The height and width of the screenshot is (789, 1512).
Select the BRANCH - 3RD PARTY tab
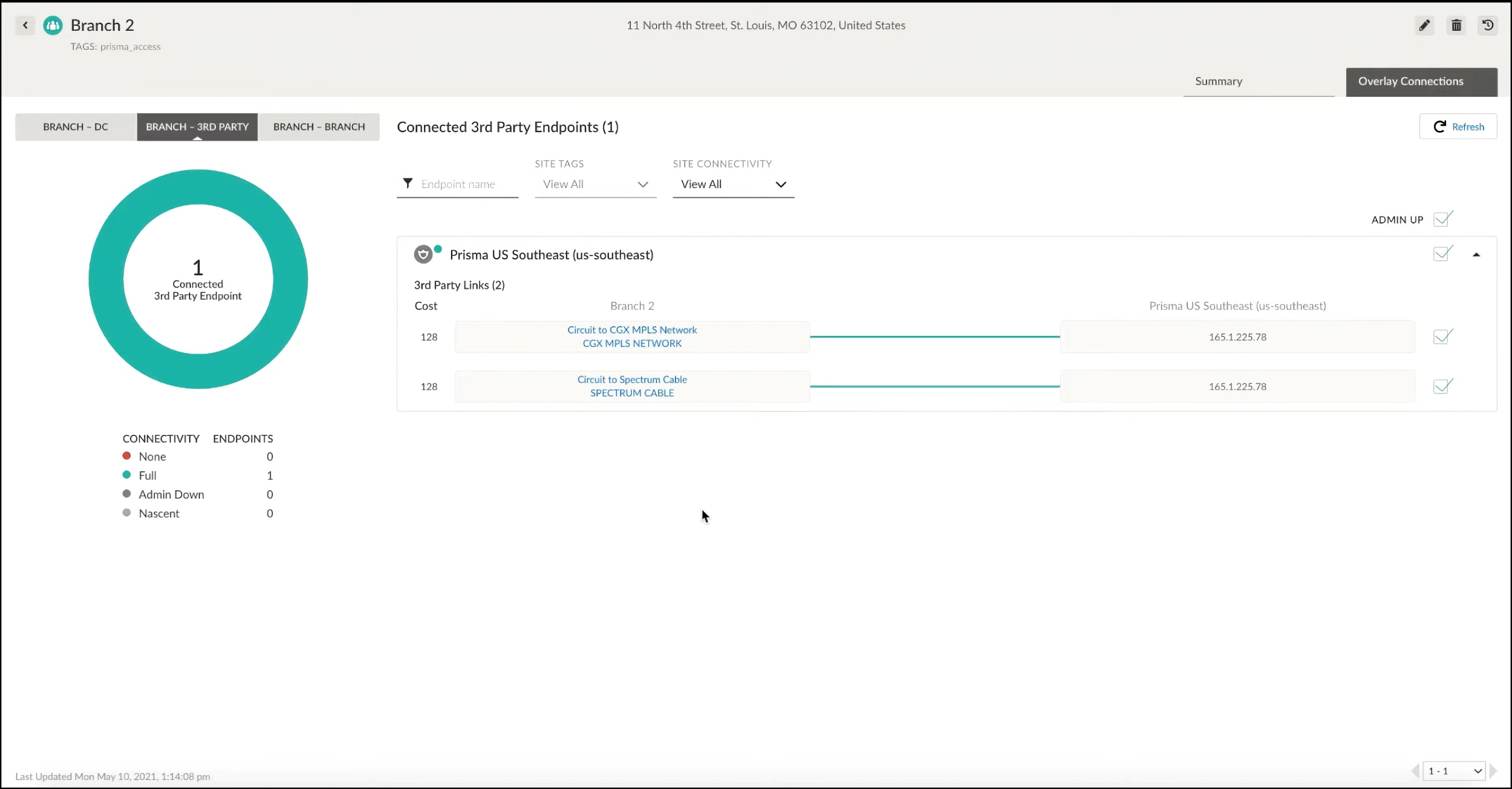point(197,127)
